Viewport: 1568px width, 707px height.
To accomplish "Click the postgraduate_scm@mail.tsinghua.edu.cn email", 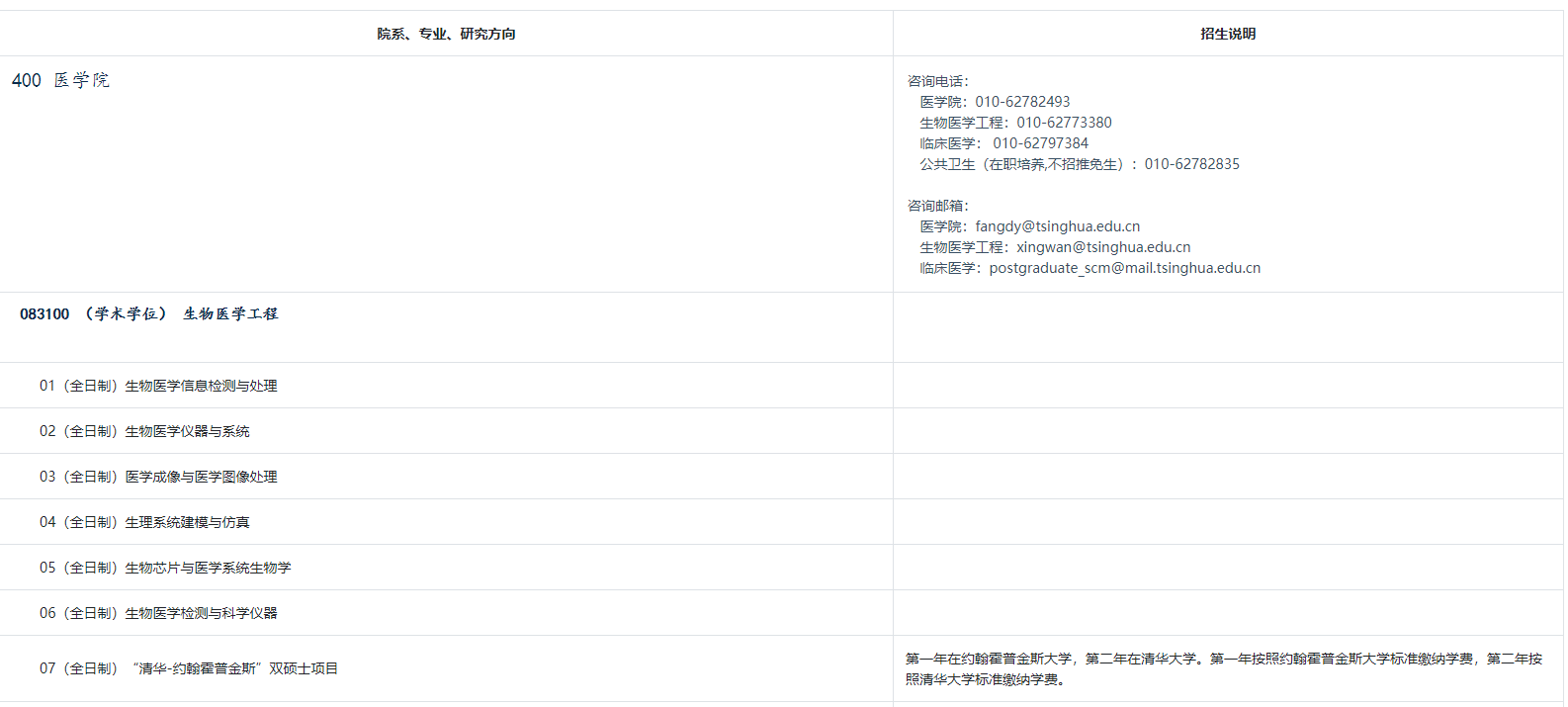I will [x=1124, y=268].
